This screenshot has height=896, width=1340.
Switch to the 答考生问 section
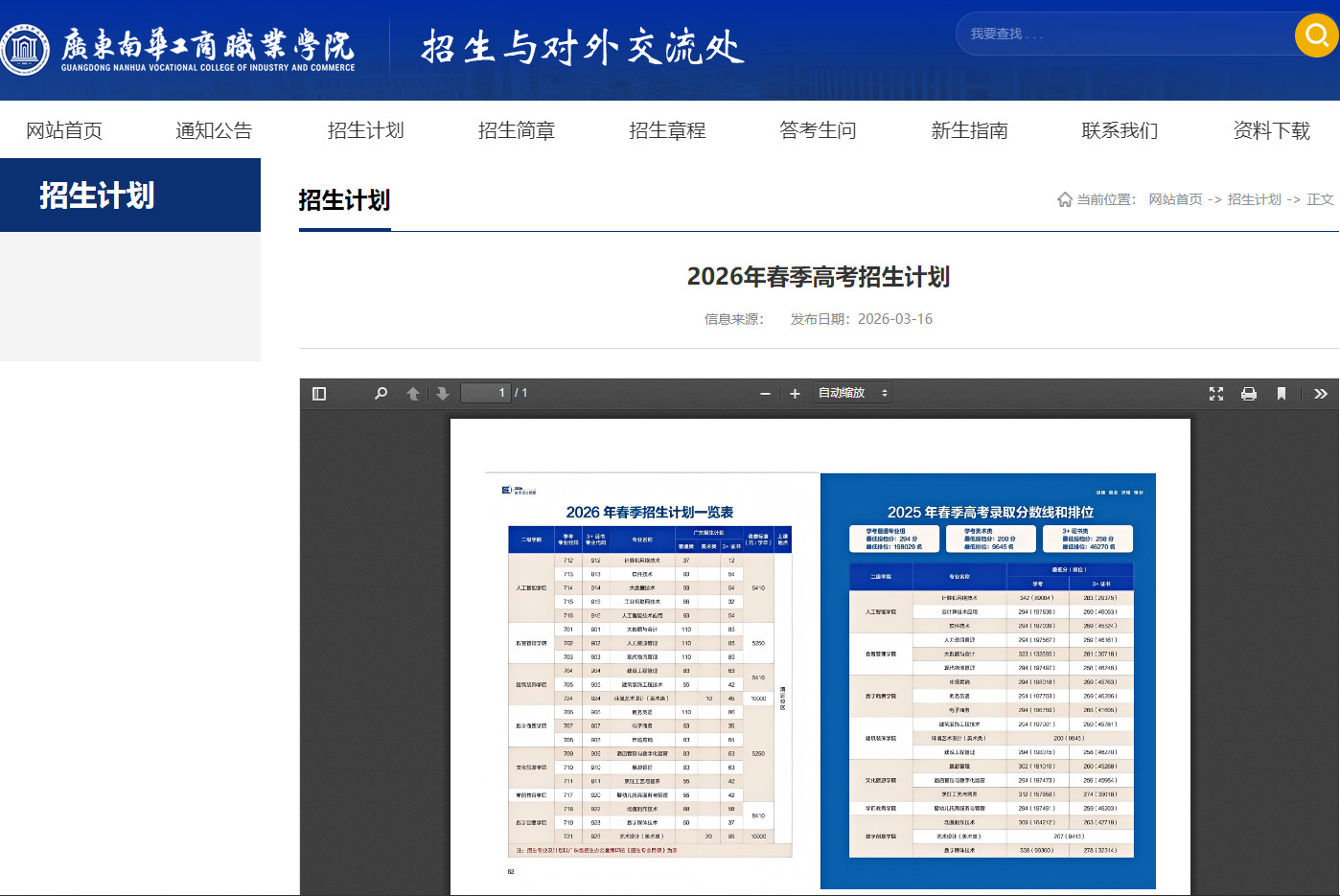tap(818, 130)
